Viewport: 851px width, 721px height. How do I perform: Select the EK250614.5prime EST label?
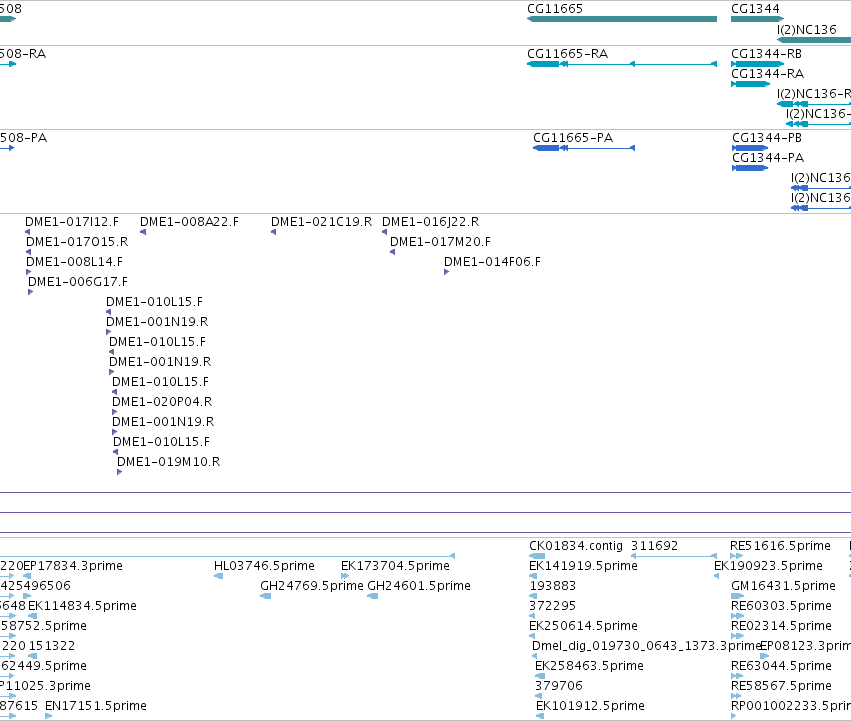[x=583, y=627]
